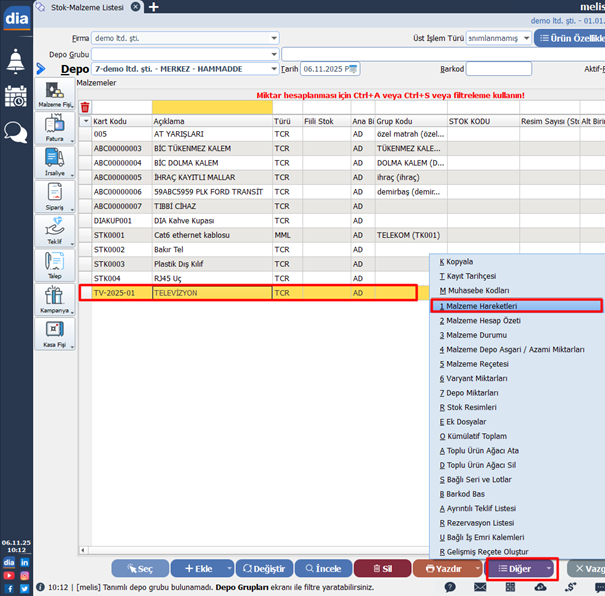Close the Stok-Malzeme Listesi tab
The width and height of the screenshot is (605, 596).
tap(139, 7)
